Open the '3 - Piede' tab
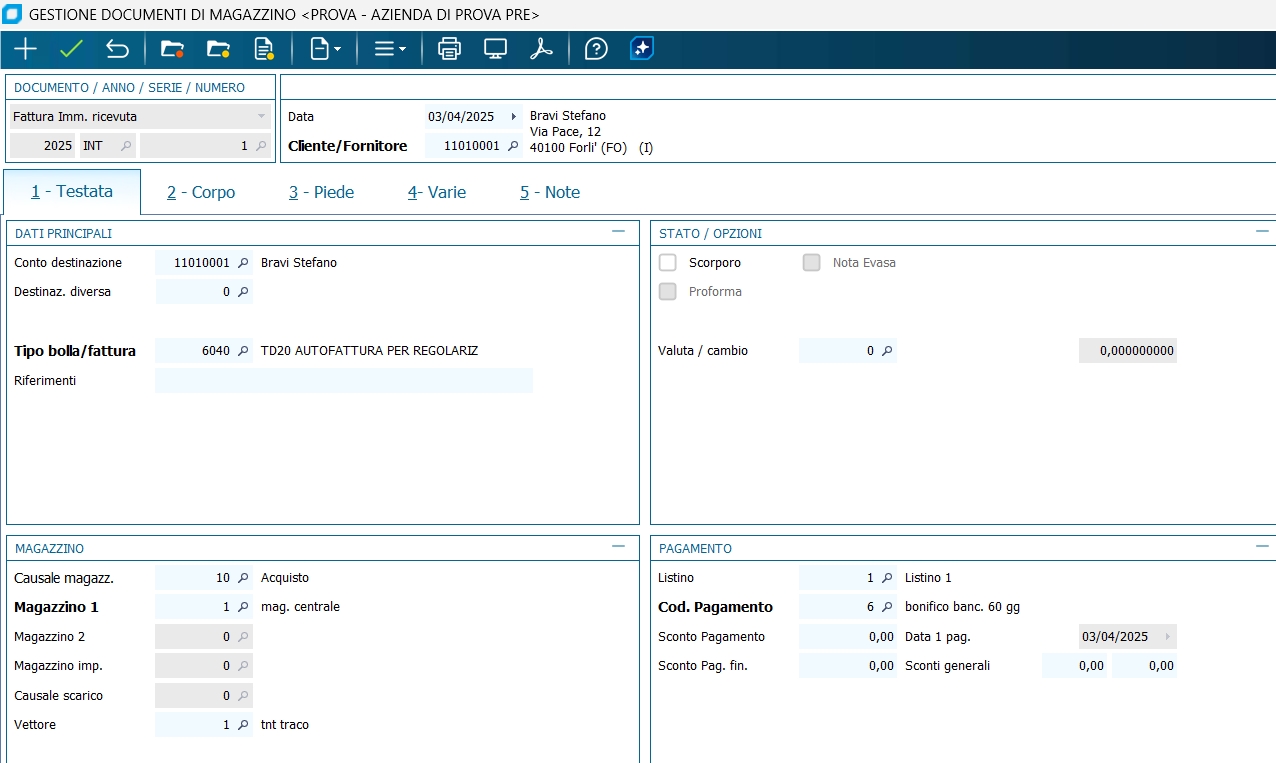Image resolution: width=1276 pixels, height=763 pixels. pos(321,192)
